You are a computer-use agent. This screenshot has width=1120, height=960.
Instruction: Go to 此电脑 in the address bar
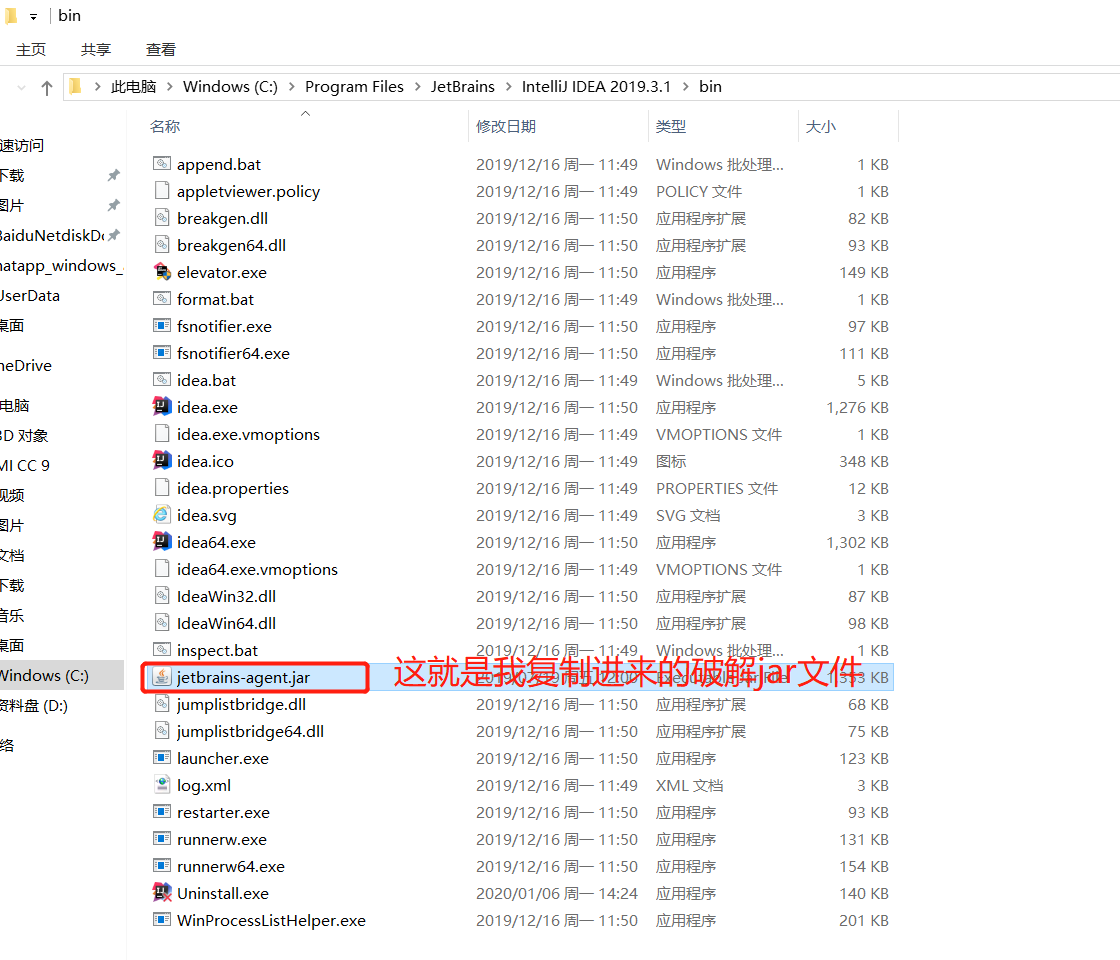[x=134, y=86]
